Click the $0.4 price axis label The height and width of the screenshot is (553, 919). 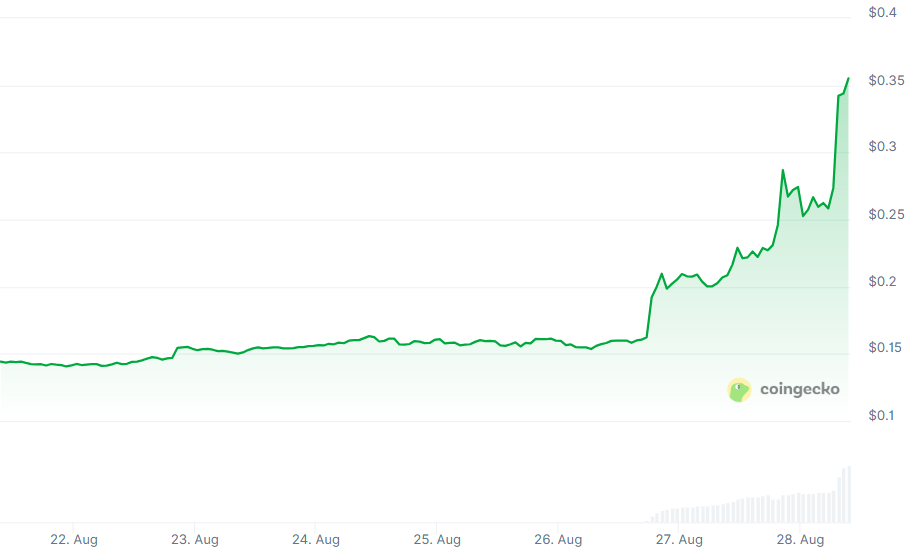coord(882,13)
